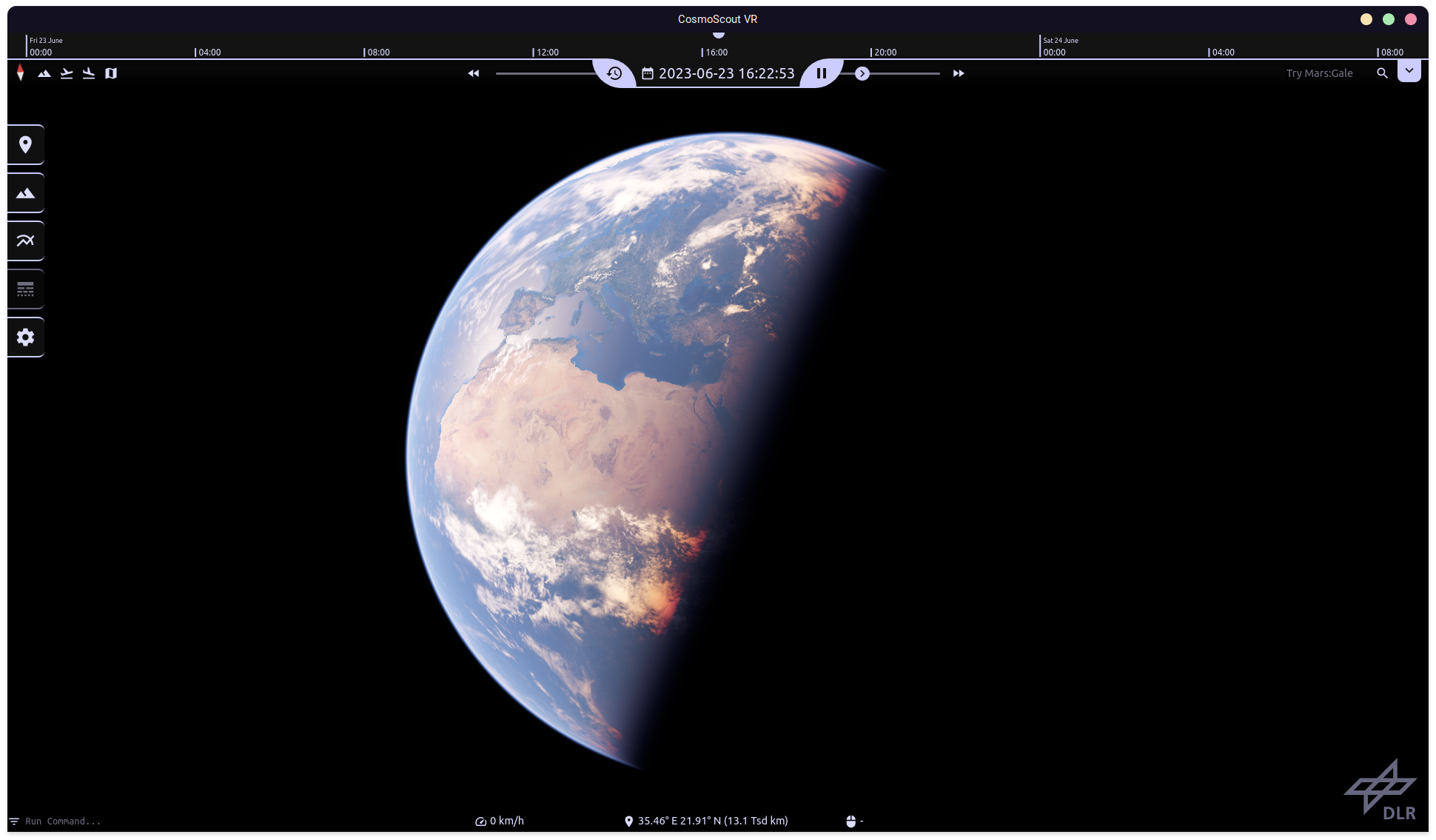
Task: Click the Try Mars:Gale search field
Action: (x=1319, y=73)
